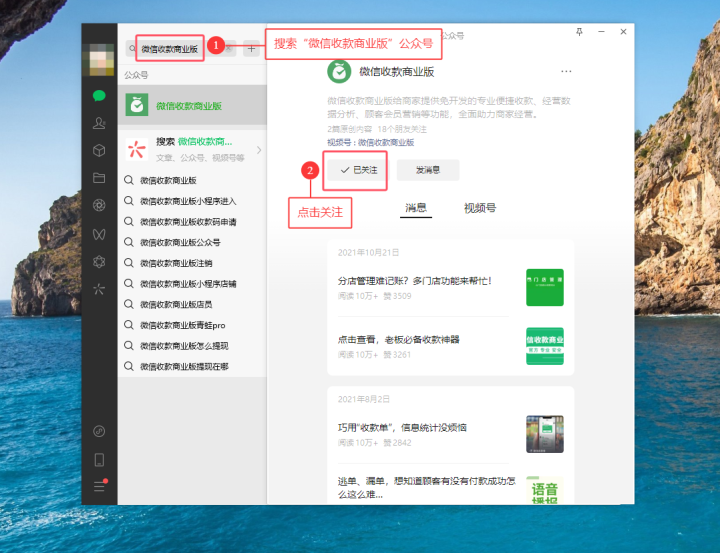Select suggestion 微信收款商业版青蛙pro

192,325
